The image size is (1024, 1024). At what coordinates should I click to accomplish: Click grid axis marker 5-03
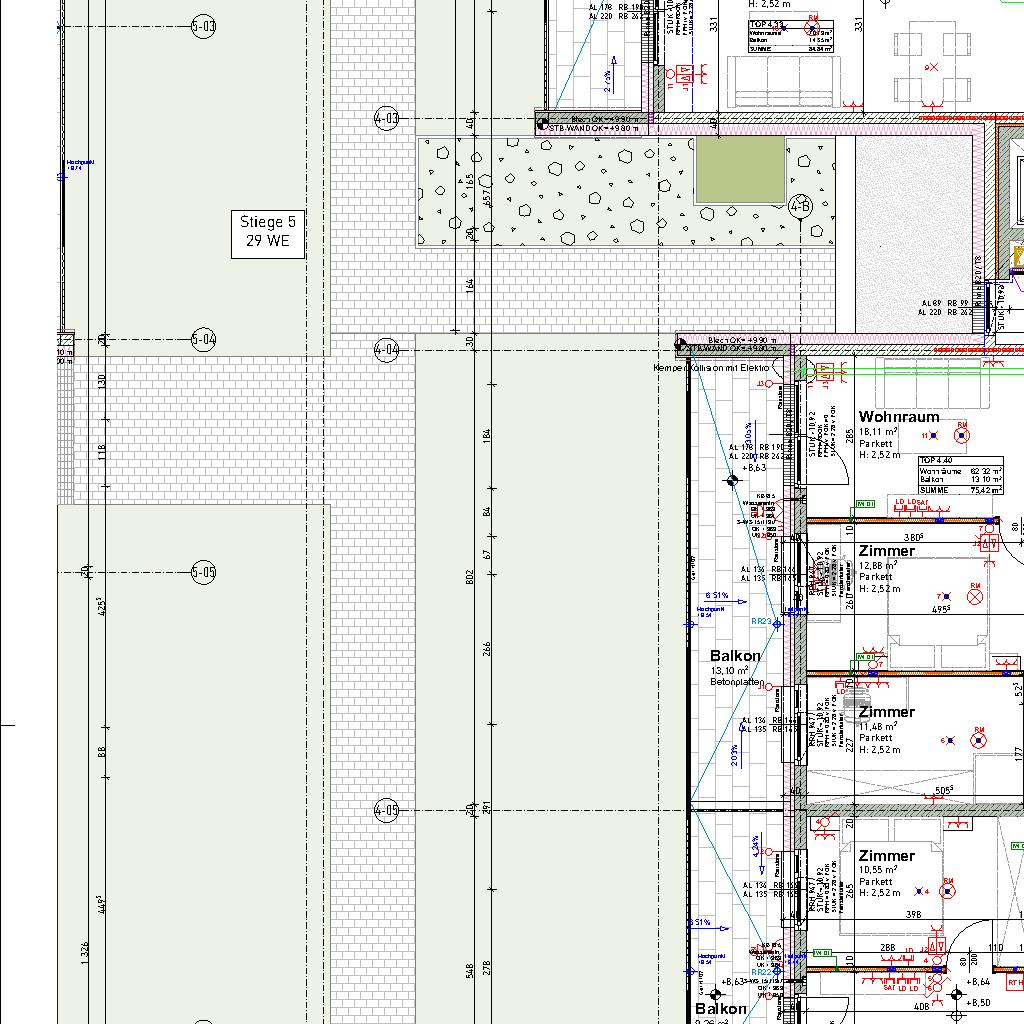203,27
